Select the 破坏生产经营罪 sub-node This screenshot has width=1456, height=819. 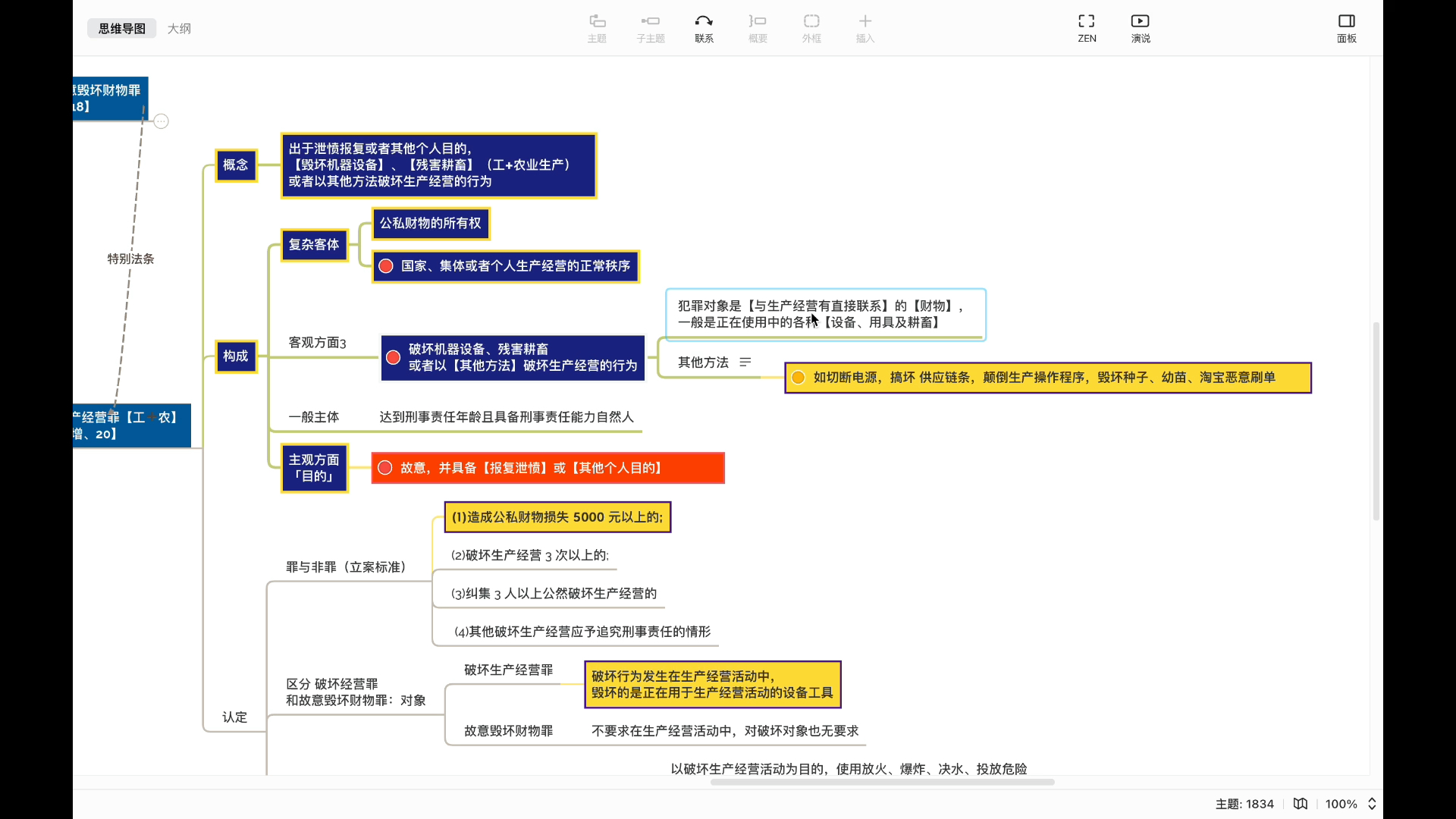tap(508, 670)
